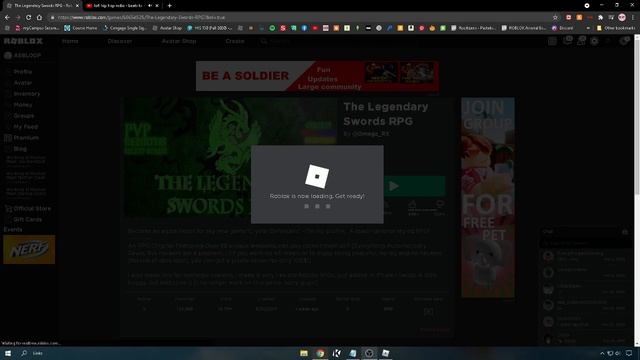This screenshot has width=640, height=360.
Task: Click the NERF event banner
Action: tap(29, 249)
